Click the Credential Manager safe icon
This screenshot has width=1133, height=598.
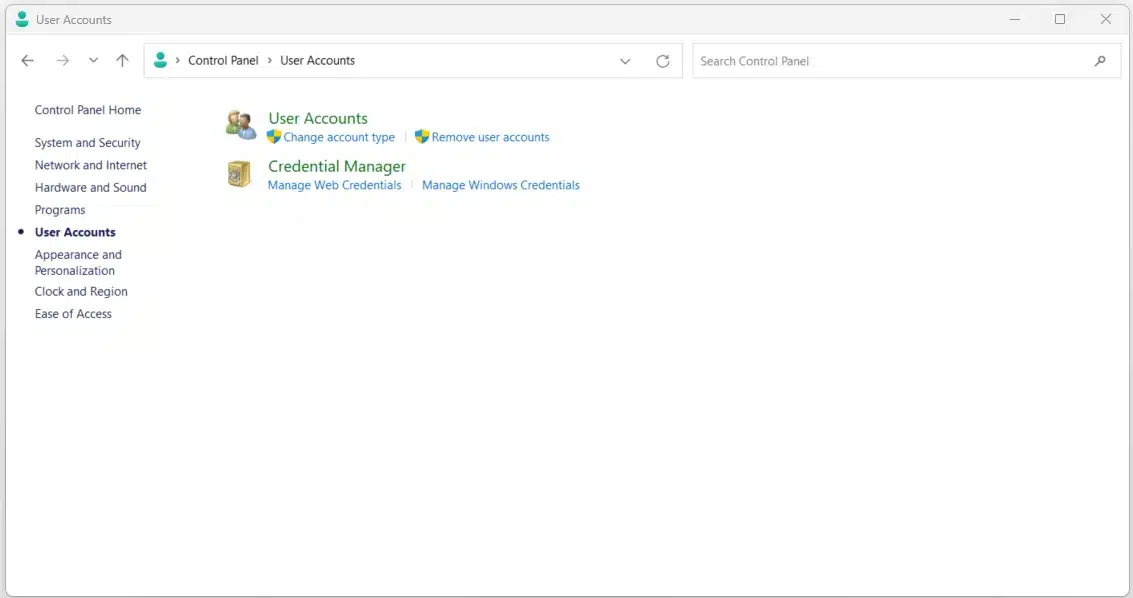tap(240, 173)
